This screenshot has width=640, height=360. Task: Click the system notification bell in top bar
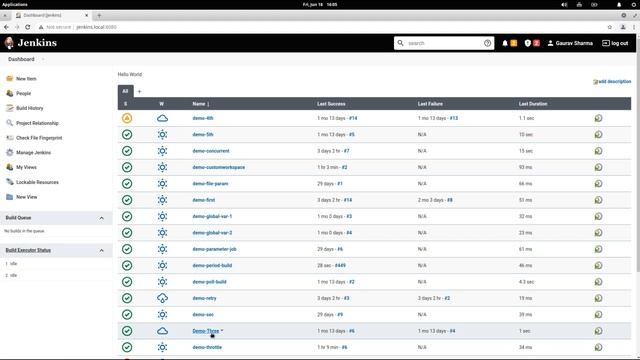[x=619, y=4]
